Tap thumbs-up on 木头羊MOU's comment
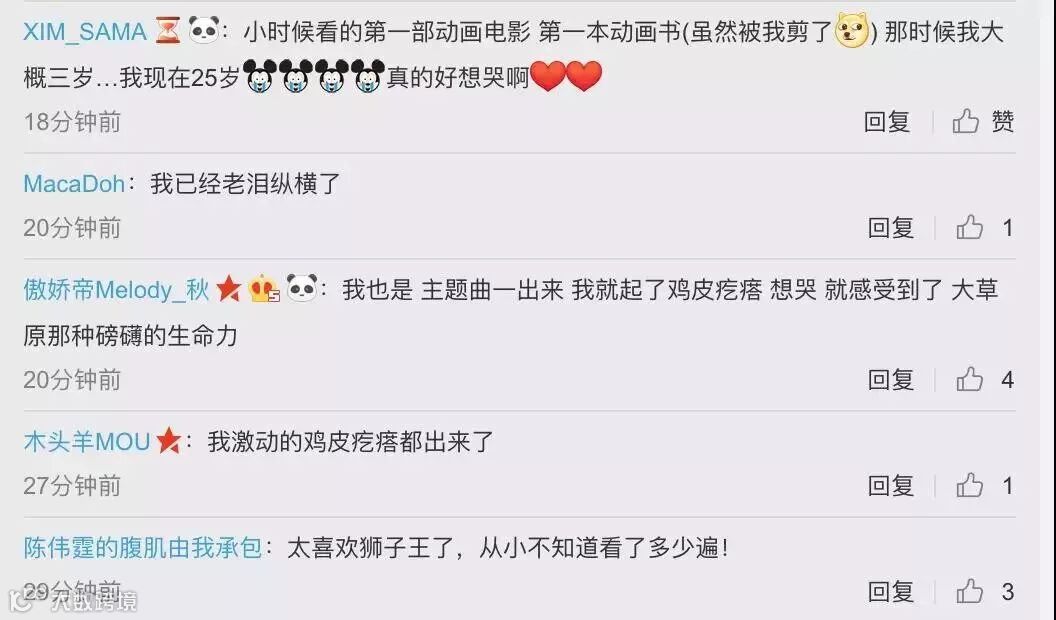Image resolution: width=1056 pixels, height=620 pixels. click(x=969, y=485)
